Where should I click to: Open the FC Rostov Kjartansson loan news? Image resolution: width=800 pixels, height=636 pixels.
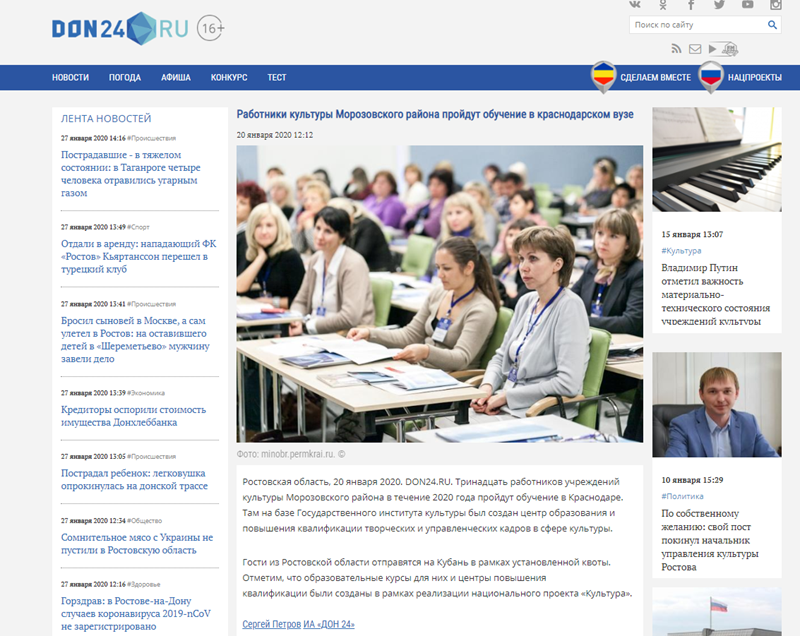click(x=138, y=257)
